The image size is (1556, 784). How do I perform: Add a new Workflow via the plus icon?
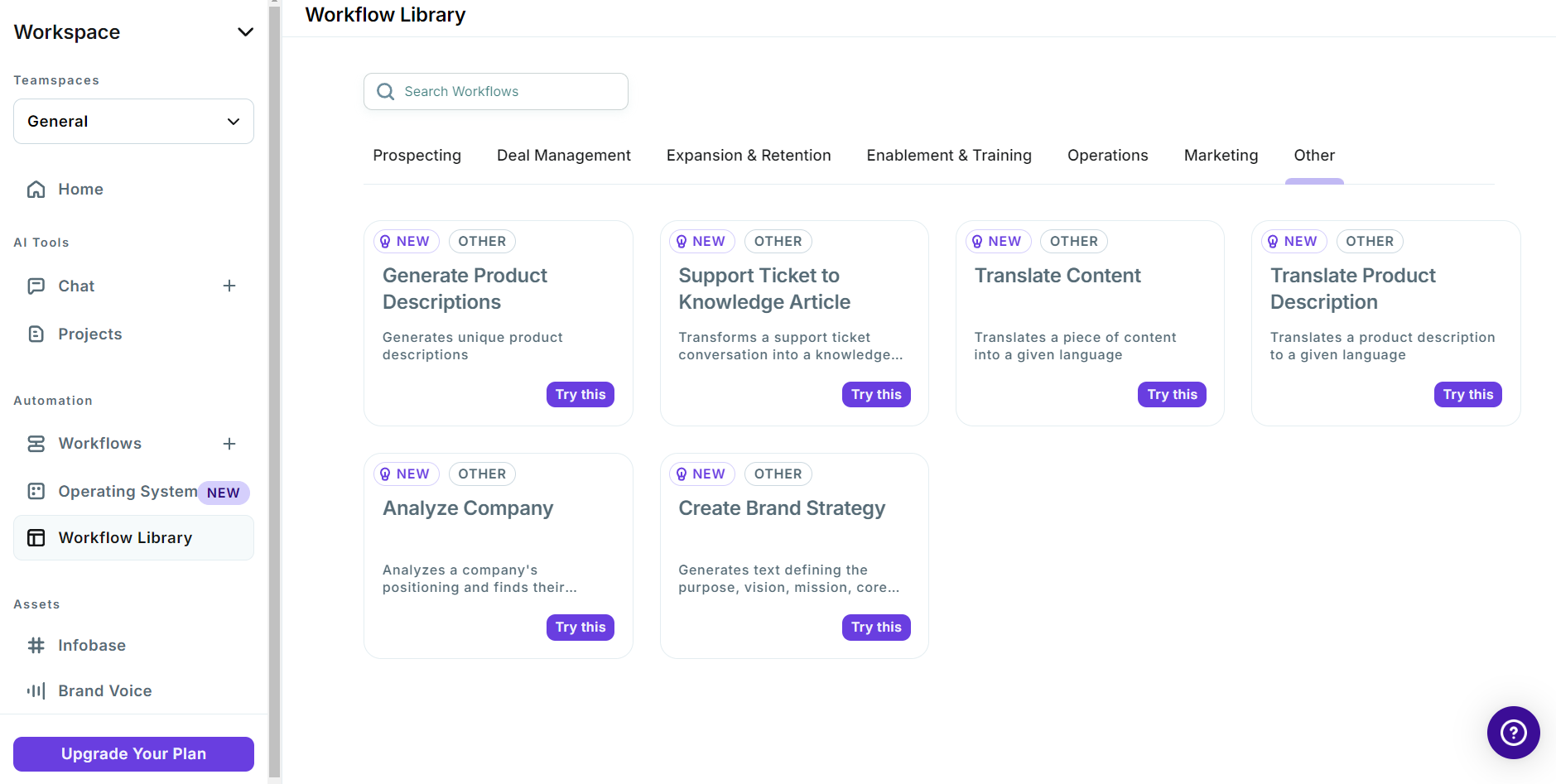point(229,443)
